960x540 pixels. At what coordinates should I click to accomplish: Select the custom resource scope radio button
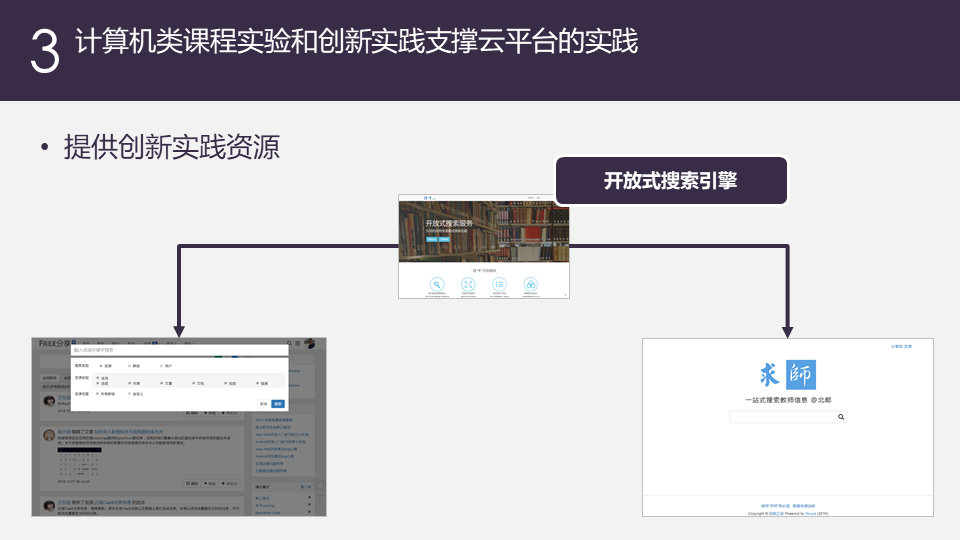click(129, 394)
